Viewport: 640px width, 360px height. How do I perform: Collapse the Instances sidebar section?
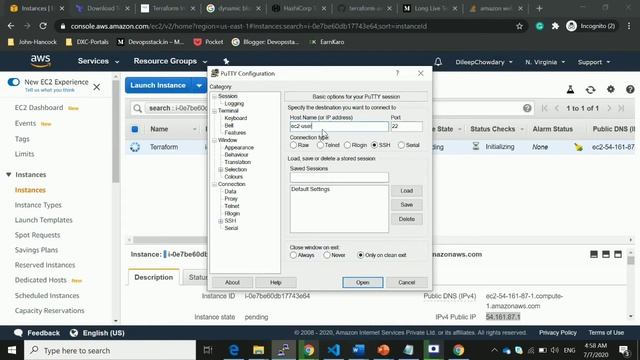(9, 174)
